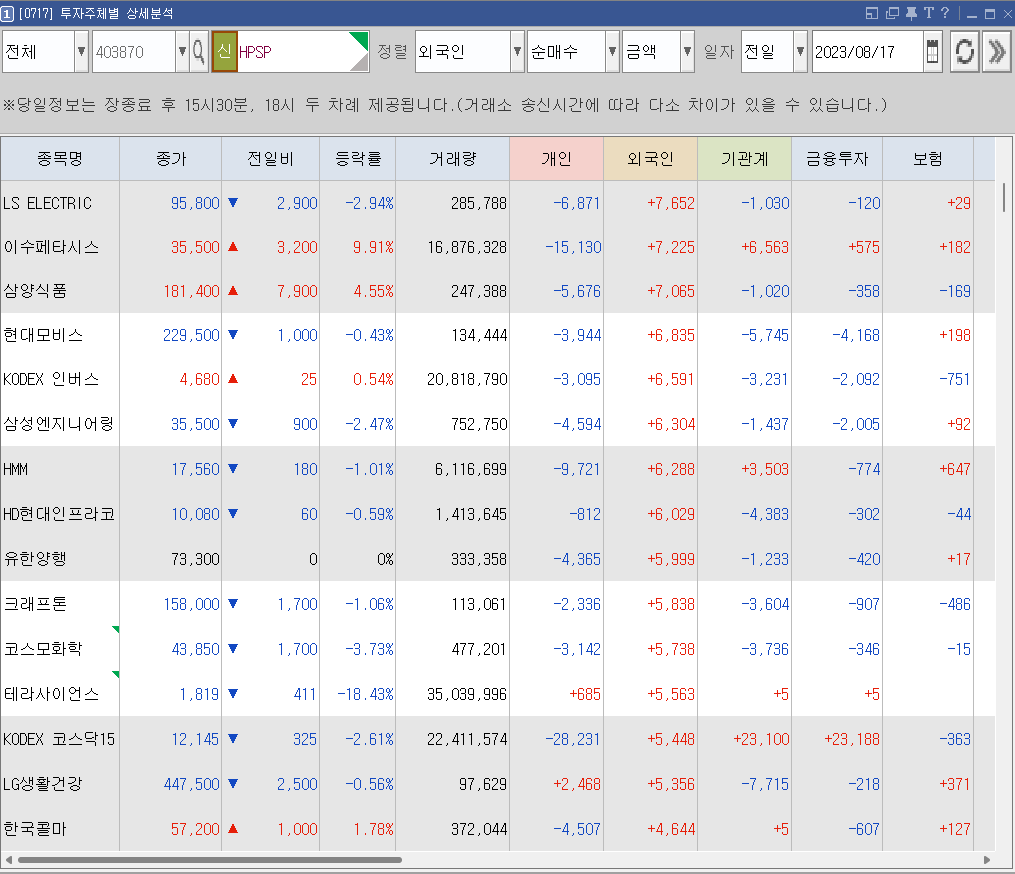
Task: Click the horizontal scrollbar thumb
Action: point(210,860)
